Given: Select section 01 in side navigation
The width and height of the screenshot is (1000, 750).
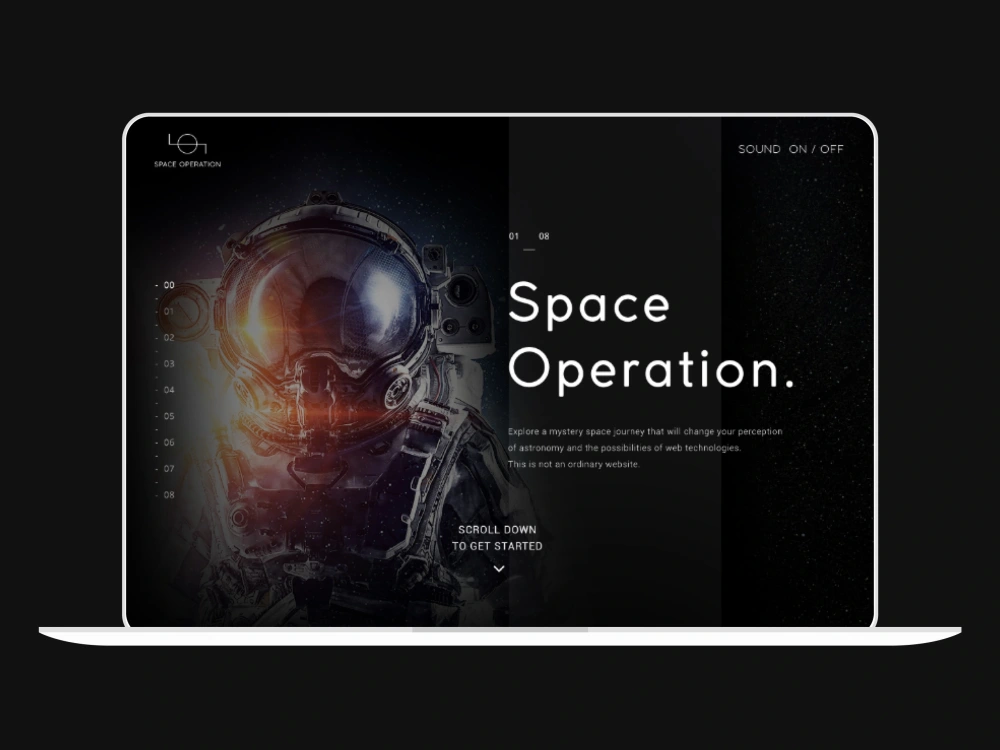Looking at the screenshot, I should click(168, 311).
